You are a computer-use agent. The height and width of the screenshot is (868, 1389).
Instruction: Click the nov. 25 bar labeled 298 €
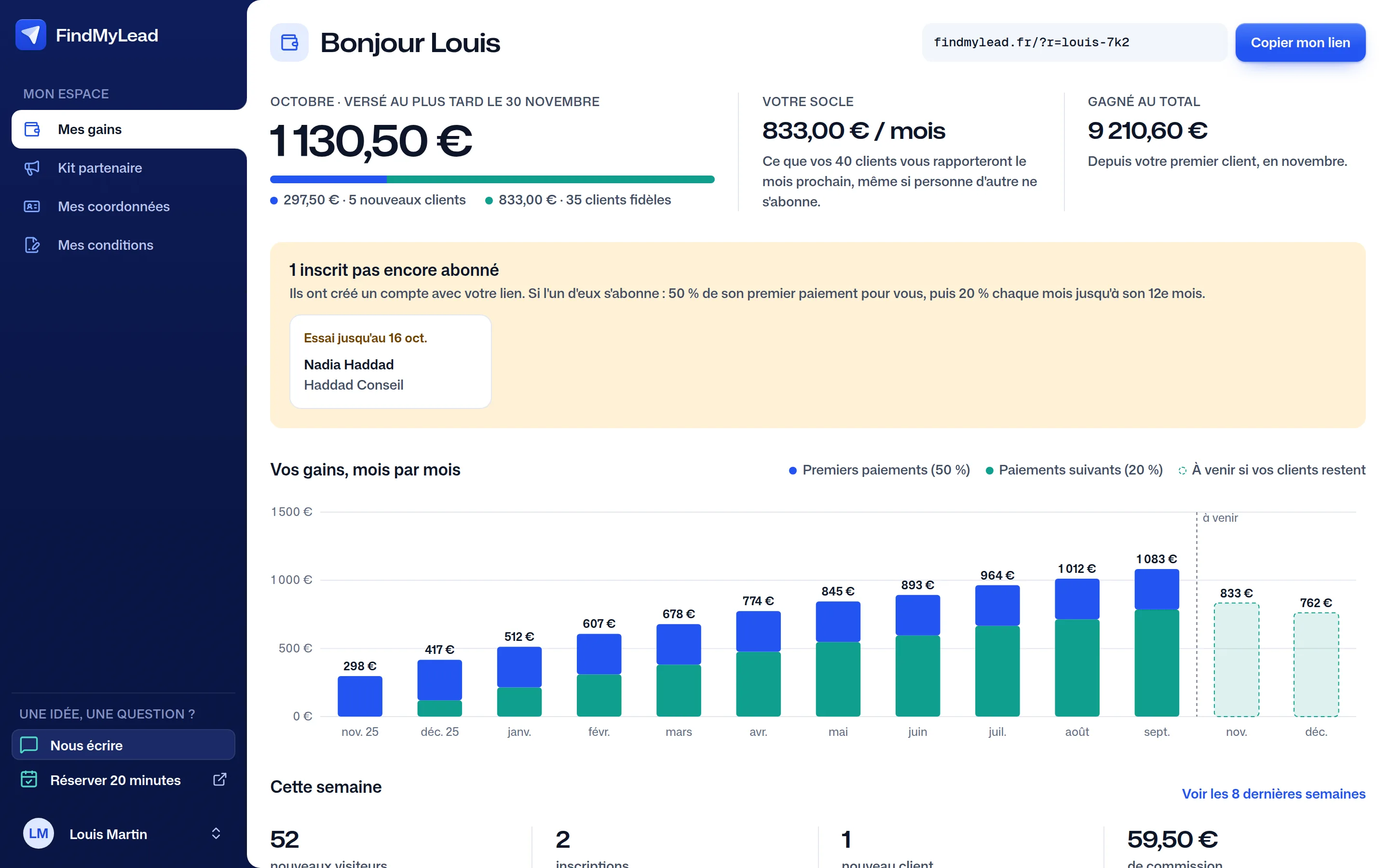tap(360, 696)
